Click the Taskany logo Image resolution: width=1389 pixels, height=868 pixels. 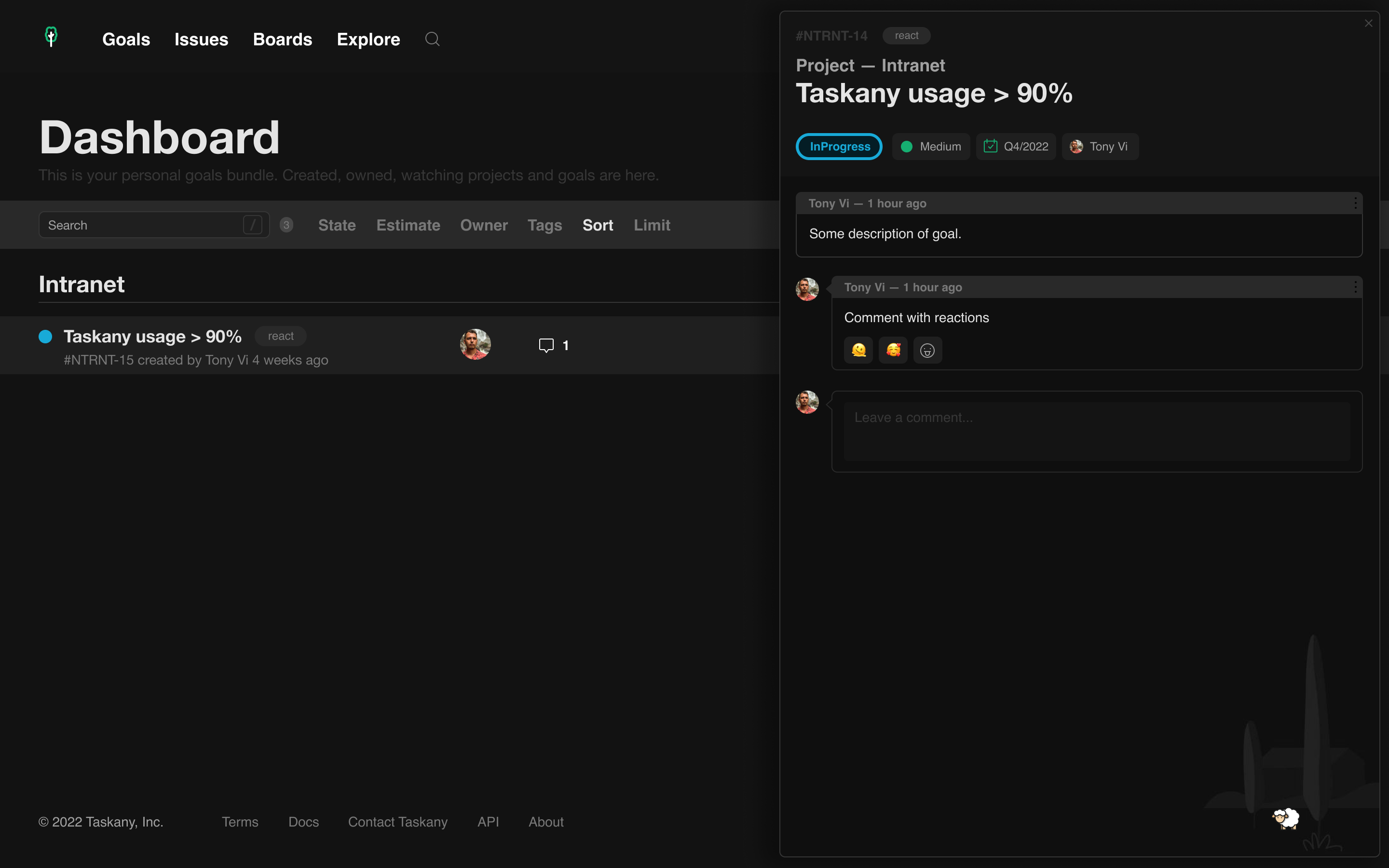pos(51,37)
